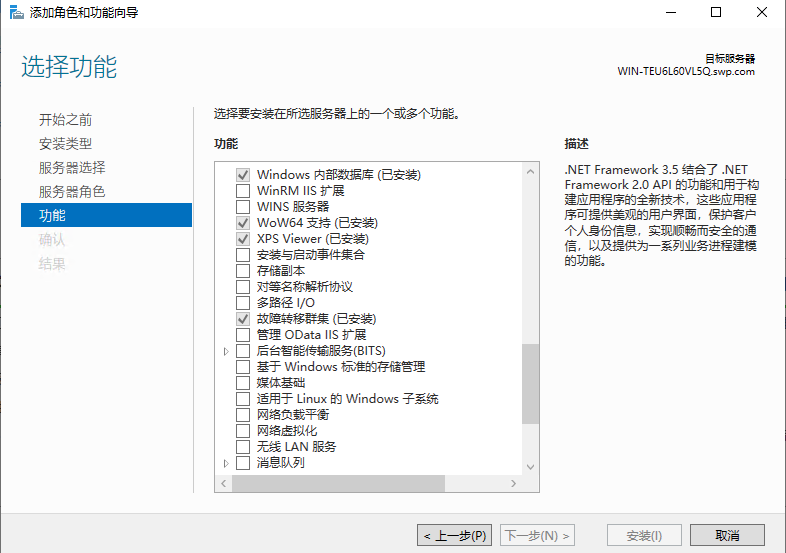Click the vertical scrollbar thumb in features list
Viewport: 786px width, 553px height.
point(530,384)
